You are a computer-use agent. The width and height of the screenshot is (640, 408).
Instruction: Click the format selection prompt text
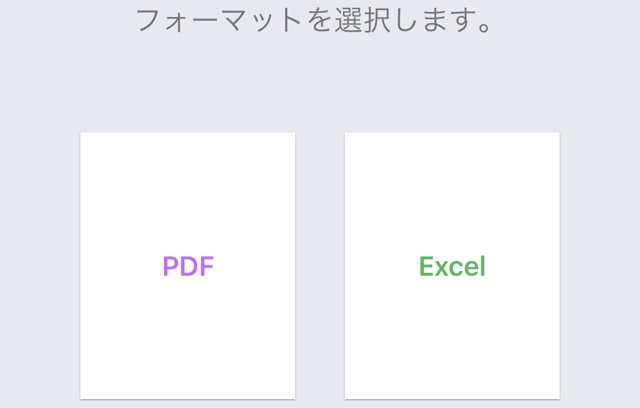tap(315, 21)
